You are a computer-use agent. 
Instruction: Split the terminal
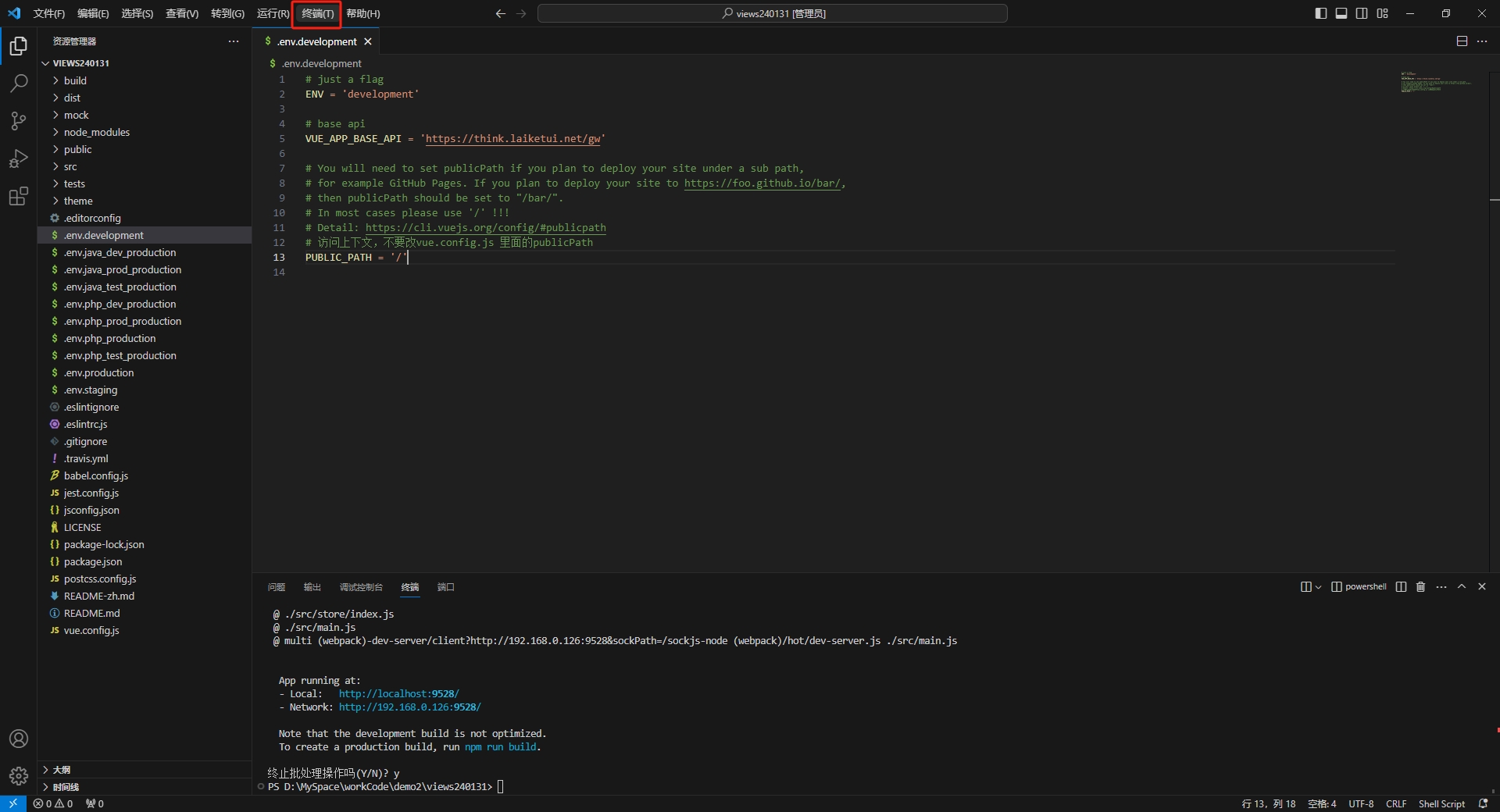1401,586
